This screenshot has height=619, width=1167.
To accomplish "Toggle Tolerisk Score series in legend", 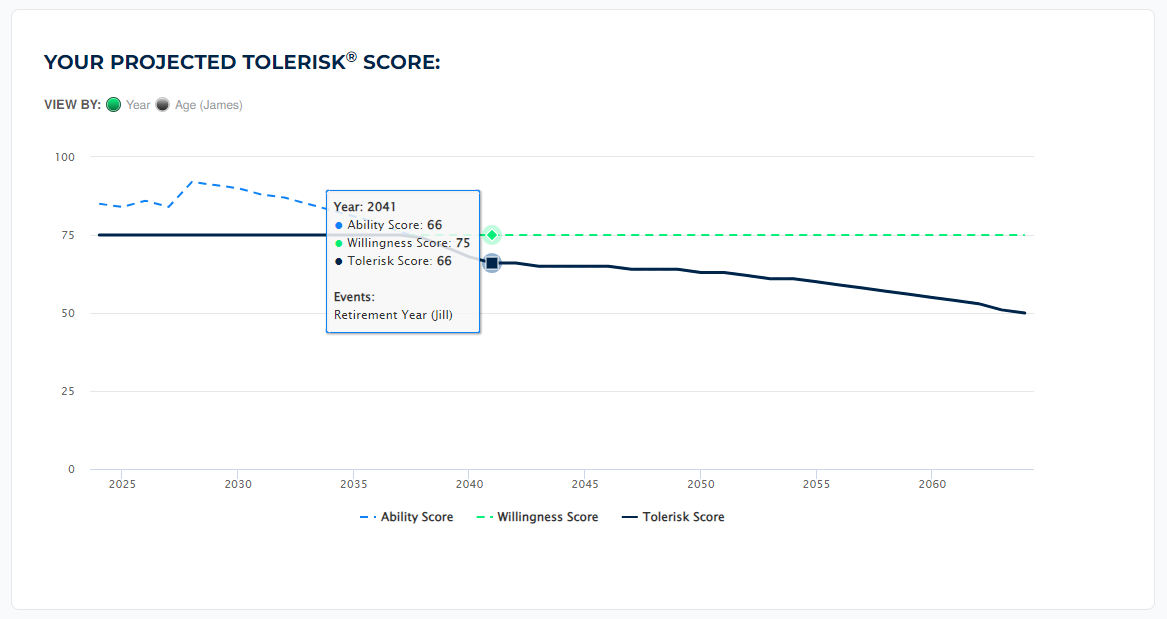I will [673, 517].
